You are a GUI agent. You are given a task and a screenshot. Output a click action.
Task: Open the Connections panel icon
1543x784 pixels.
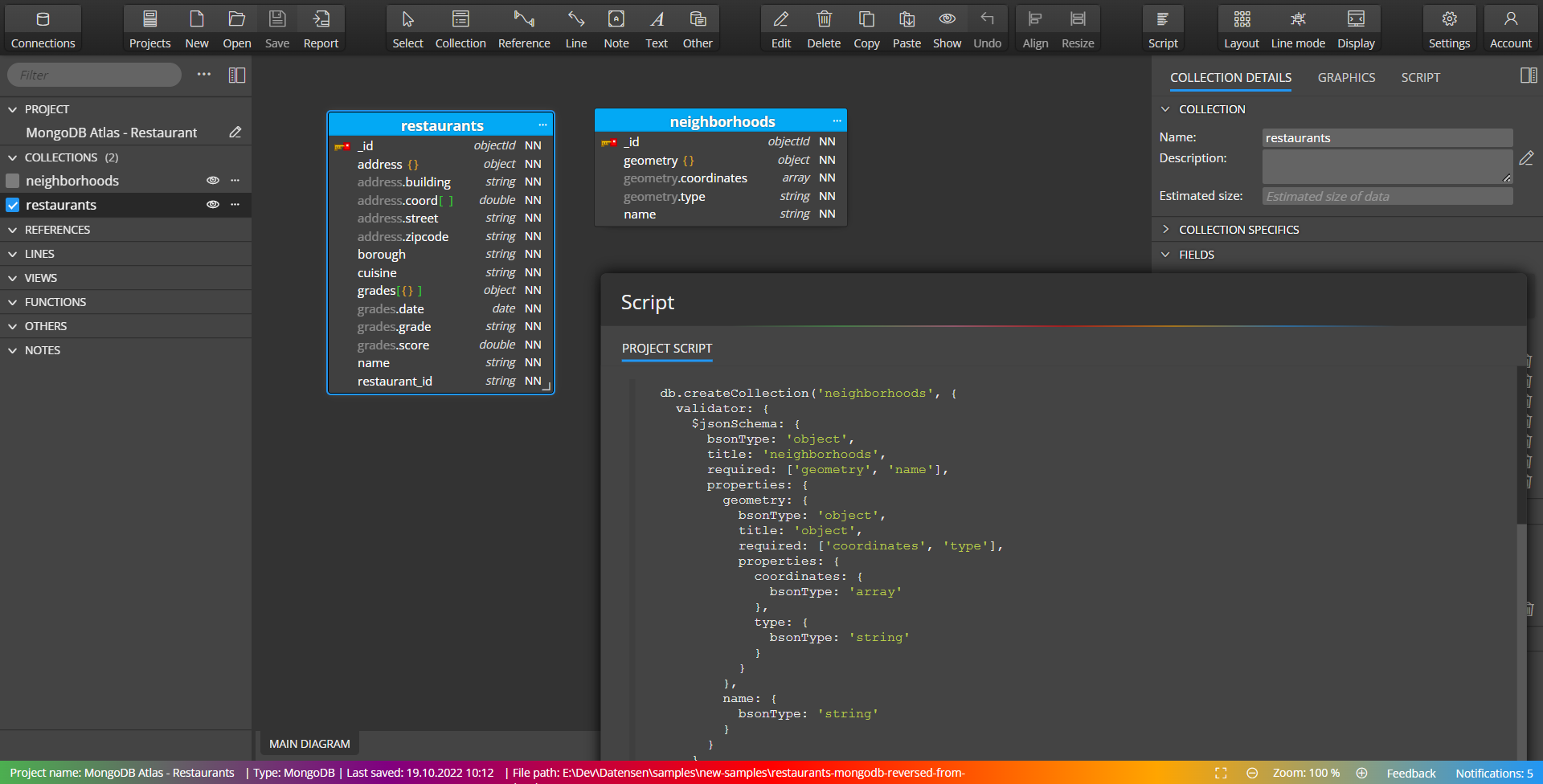pyautogui.click(x=43, y=19)
